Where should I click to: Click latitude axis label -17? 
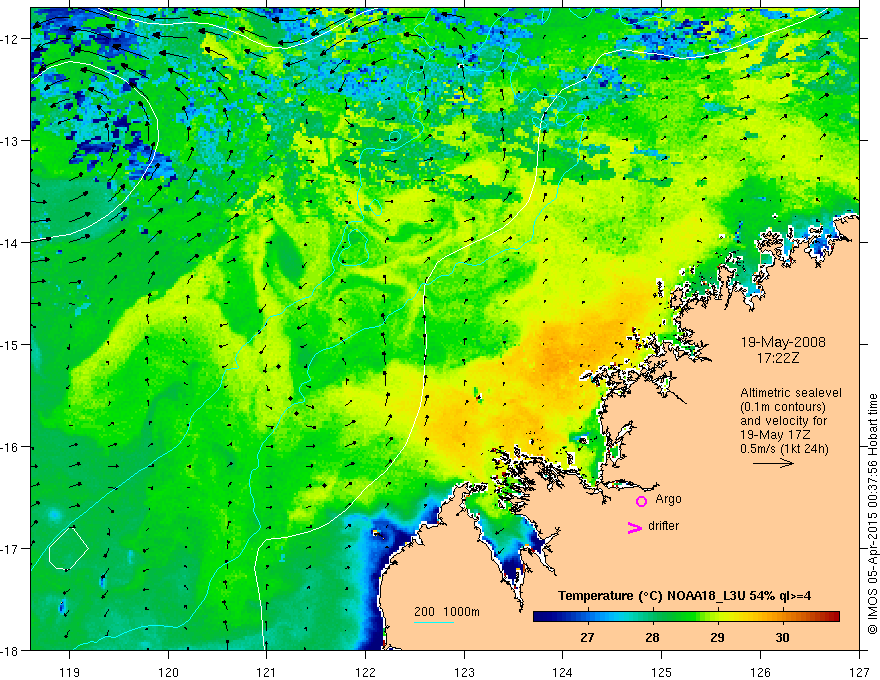pos(10,549)
